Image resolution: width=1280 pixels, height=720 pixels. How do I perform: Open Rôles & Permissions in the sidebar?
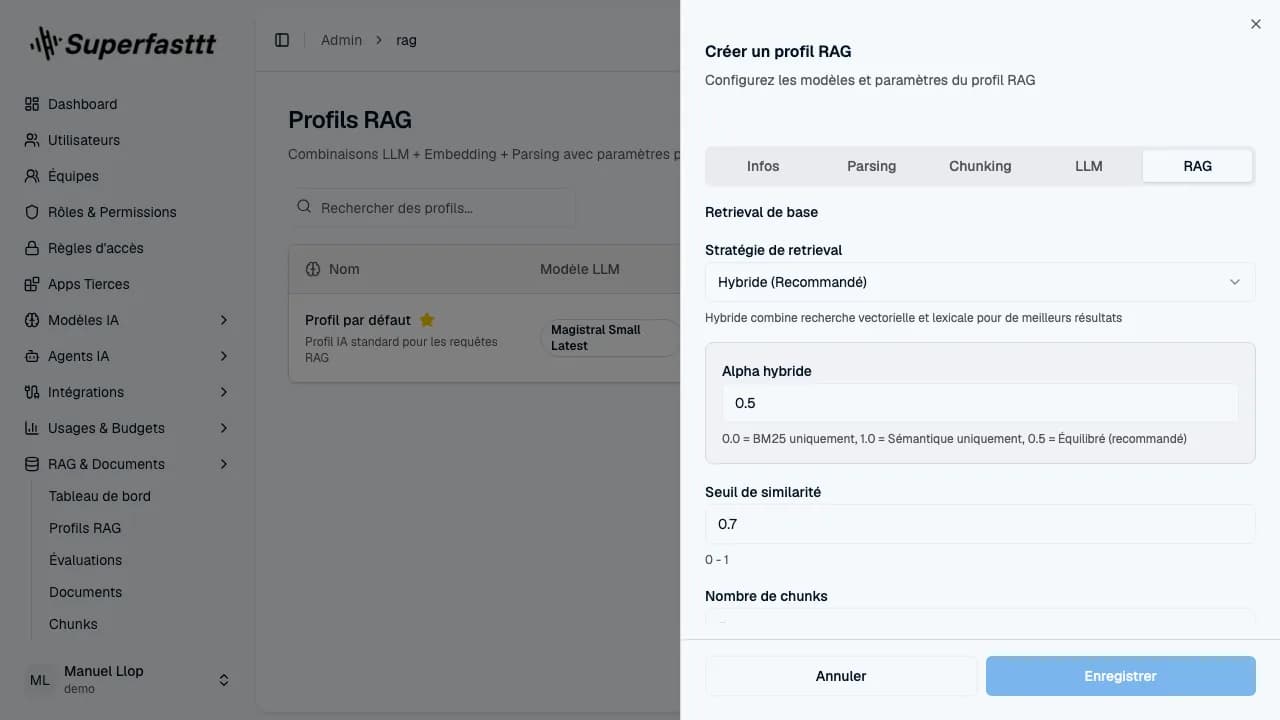point(128,212)
